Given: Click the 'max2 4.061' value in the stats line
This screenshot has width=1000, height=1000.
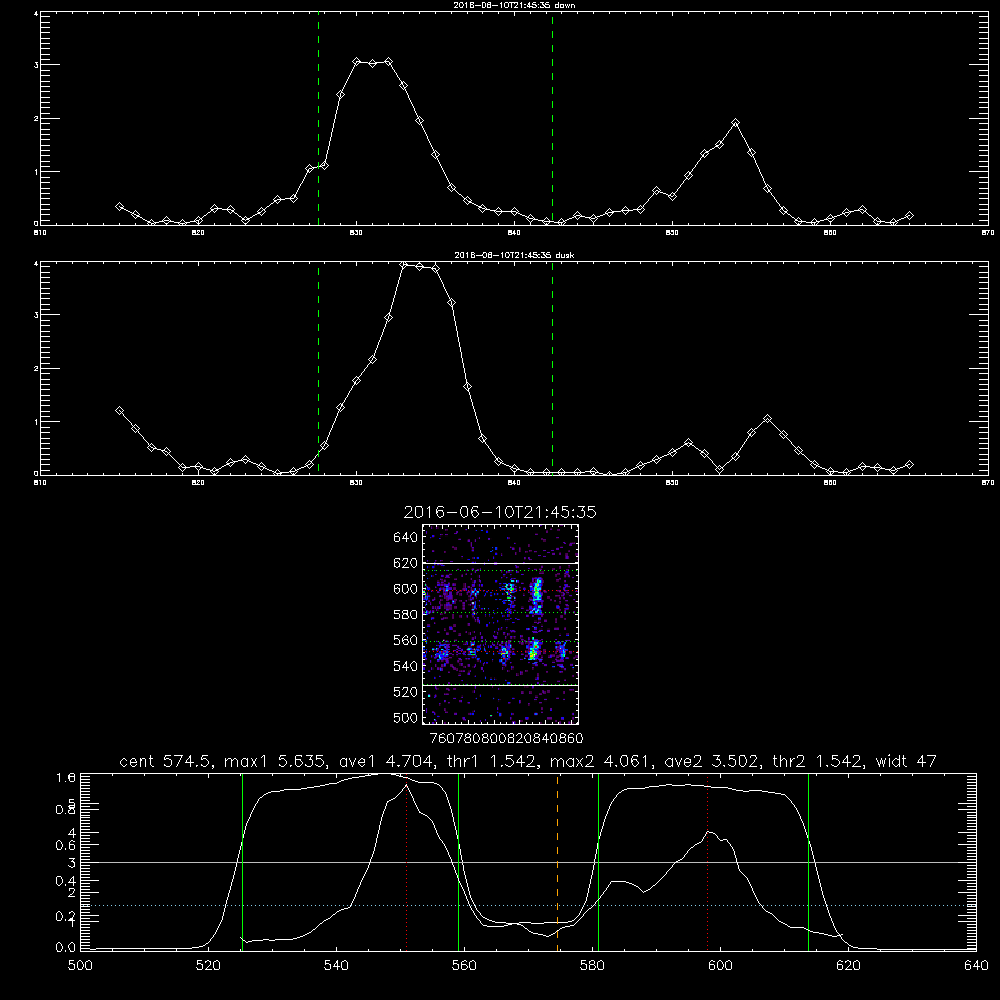Looking at the screenshot, I should pyautogui.click(x=599, y=761).
